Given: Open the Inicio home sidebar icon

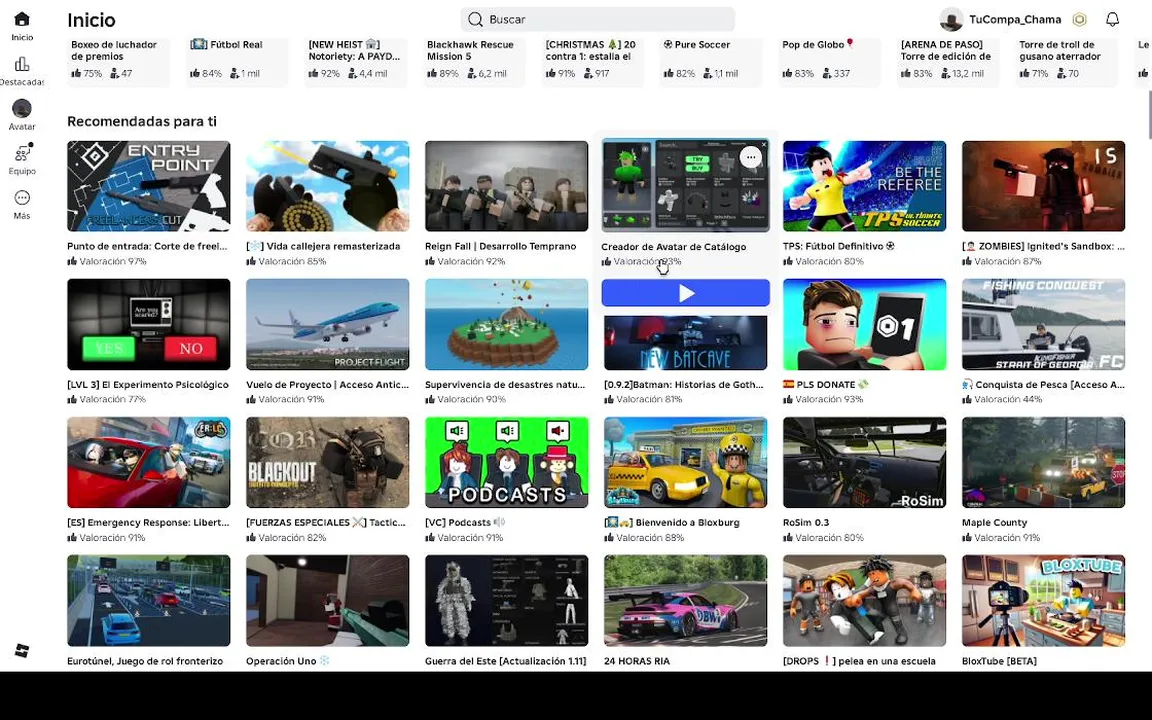Looking at the screenshot, I should click(x=22, y=19).
